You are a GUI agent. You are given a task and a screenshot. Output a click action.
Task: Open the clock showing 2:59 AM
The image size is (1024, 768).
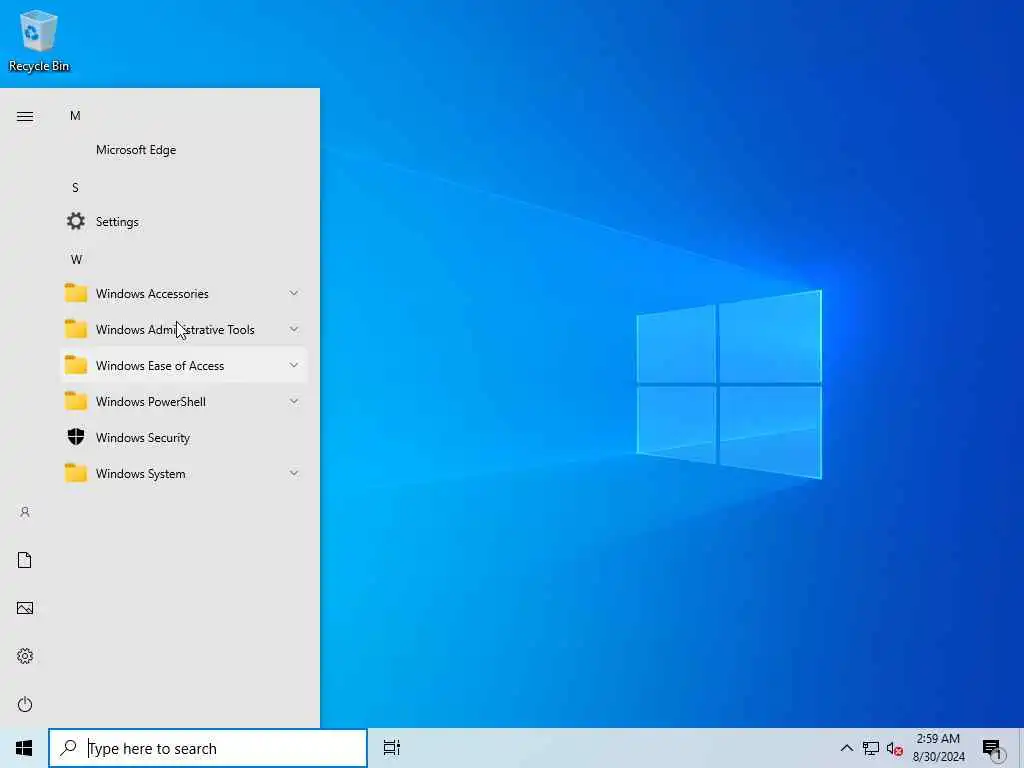click(938, 748)
